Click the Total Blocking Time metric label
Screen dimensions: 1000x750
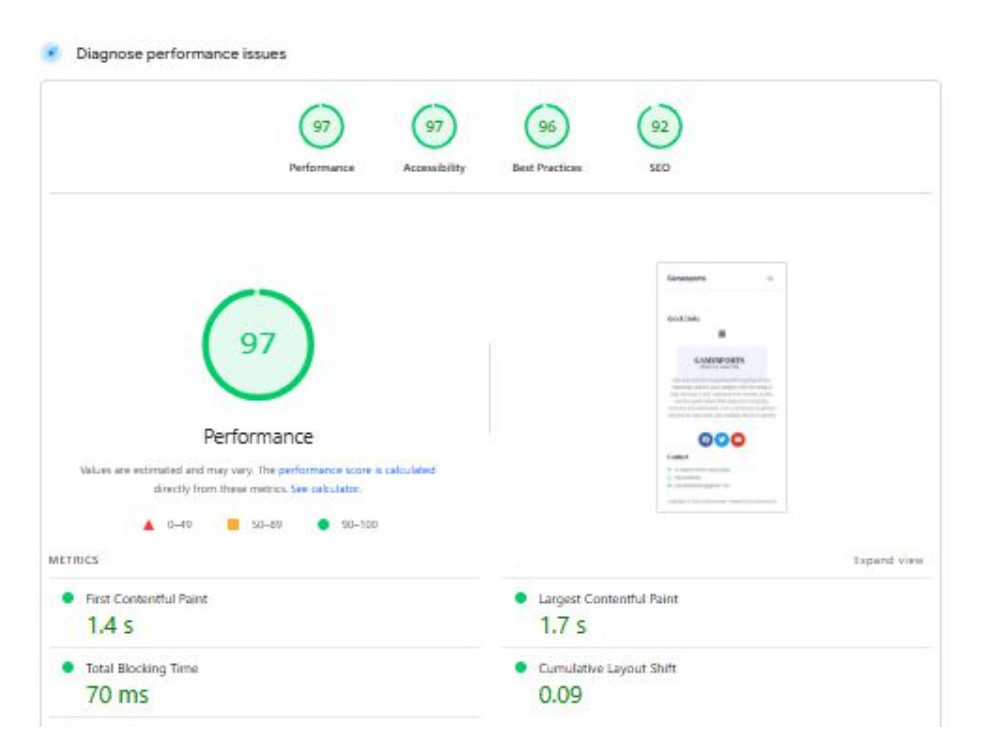pyautogui.click(x=142, y=668)
